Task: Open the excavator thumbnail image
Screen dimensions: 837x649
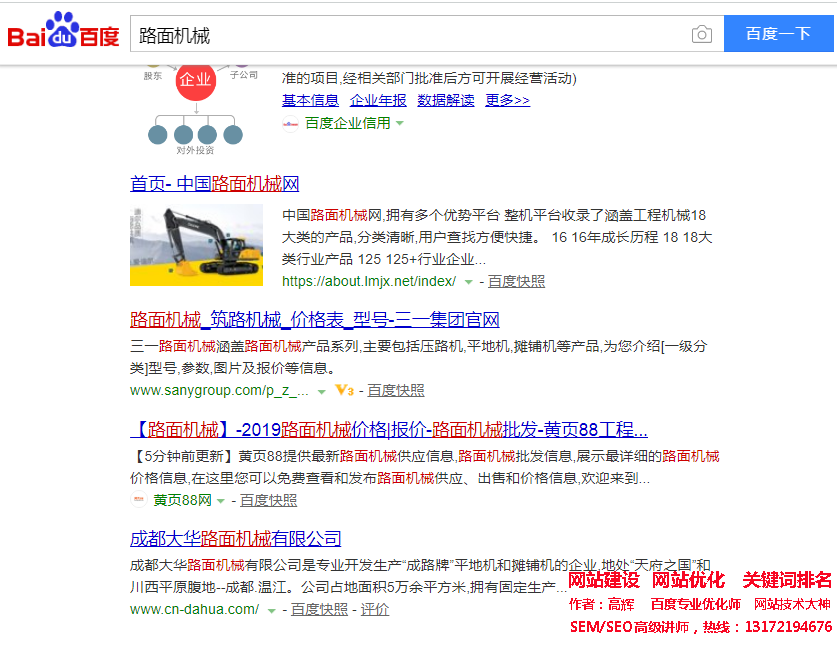Action: 196,245
